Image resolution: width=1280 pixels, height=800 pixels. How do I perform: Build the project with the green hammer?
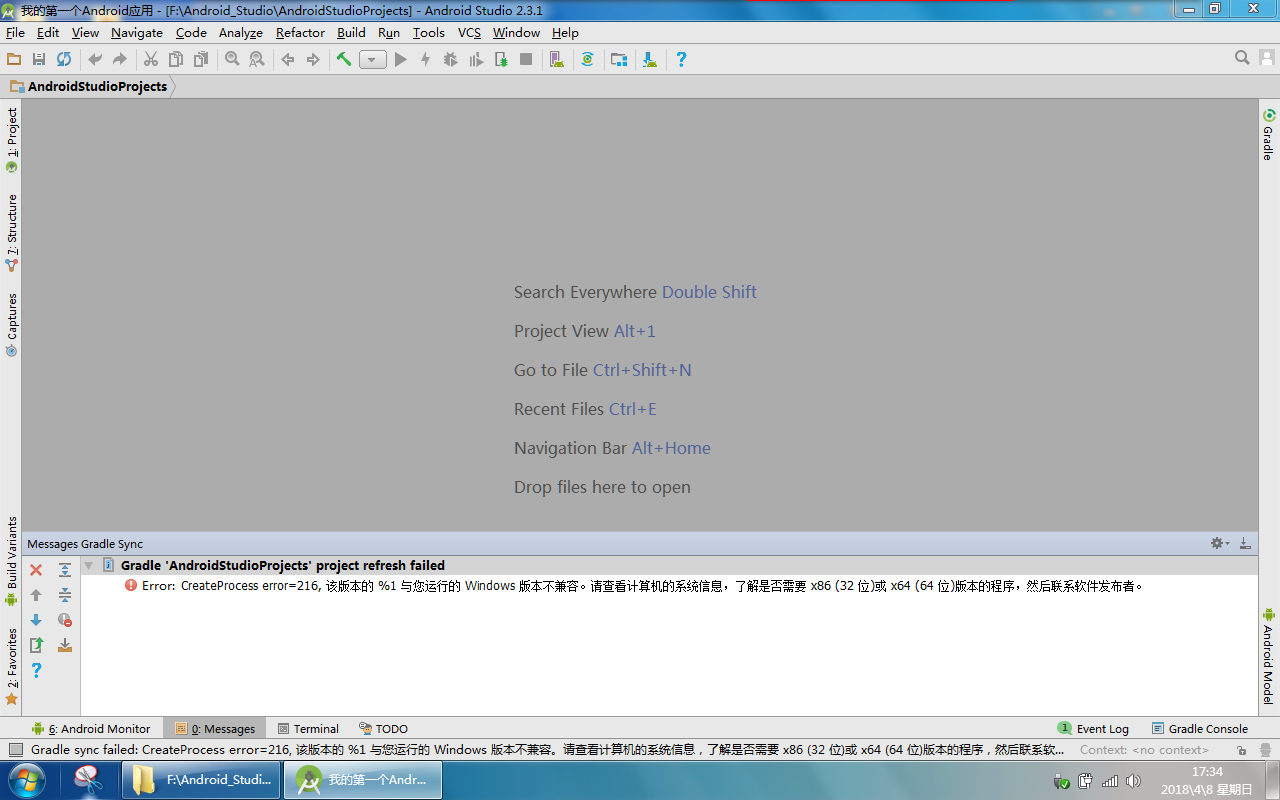(x=344, y=59)
